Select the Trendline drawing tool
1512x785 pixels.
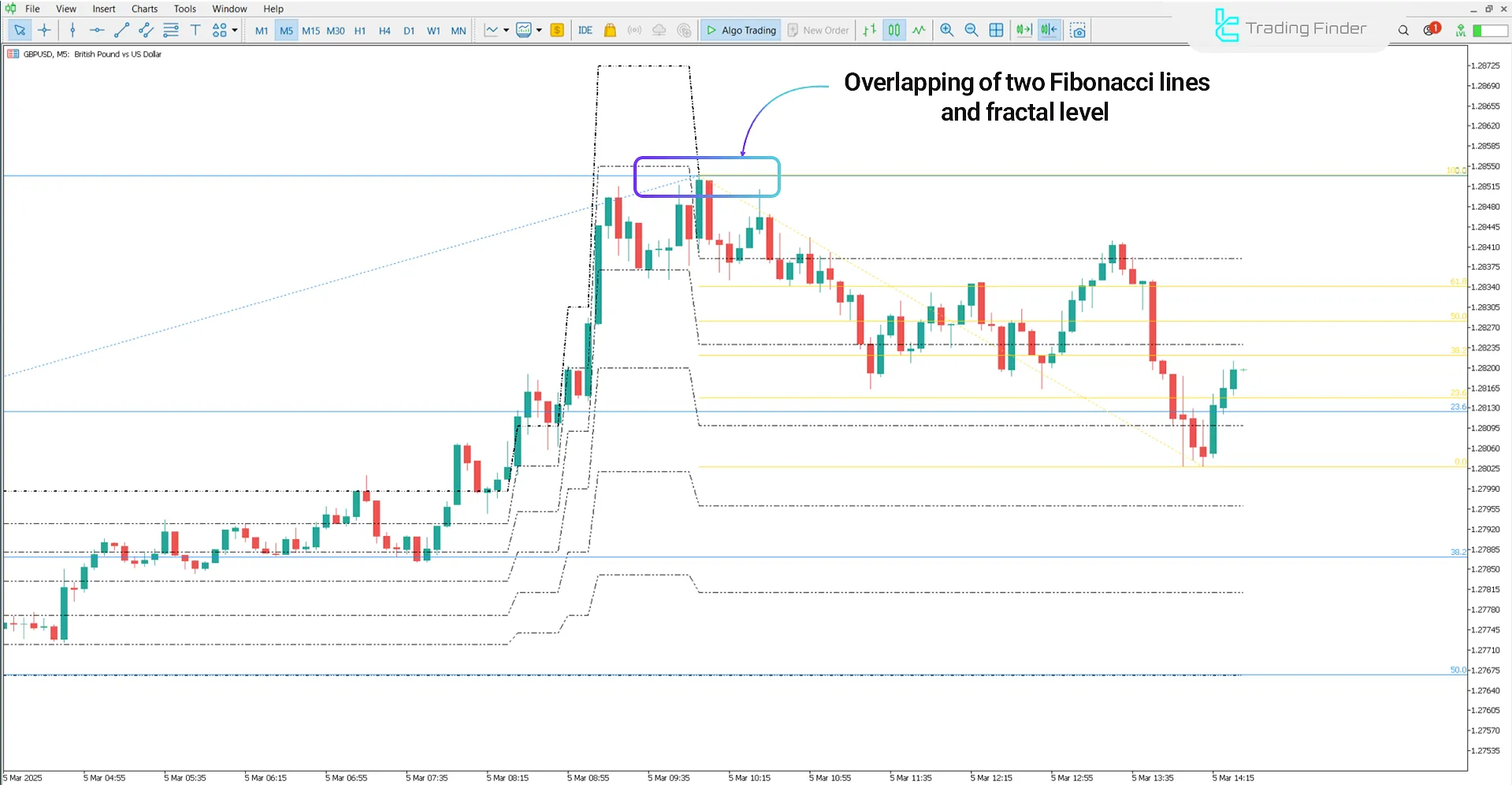[121, 30]
